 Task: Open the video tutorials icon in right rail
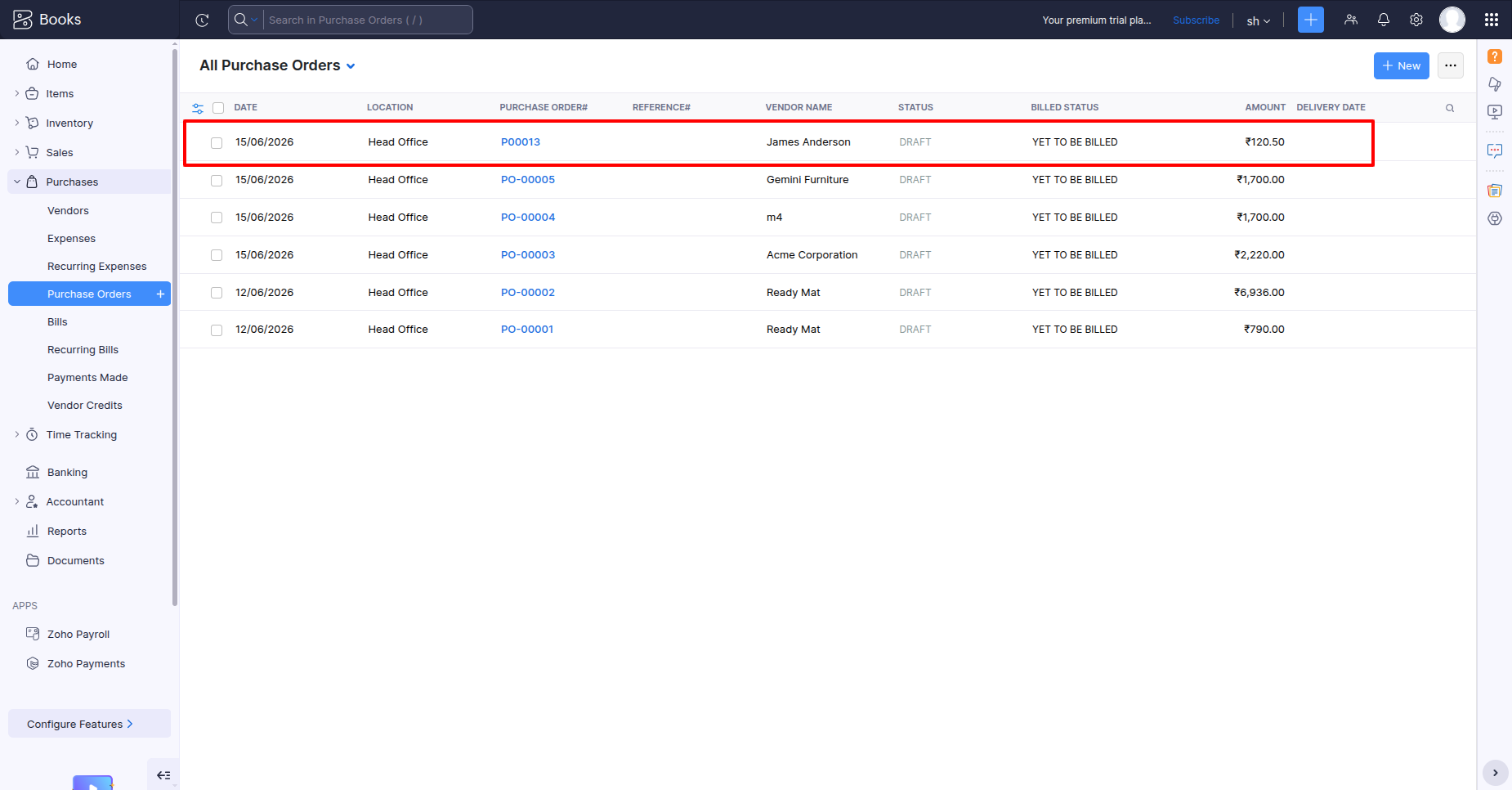[x=1495, y=111]
